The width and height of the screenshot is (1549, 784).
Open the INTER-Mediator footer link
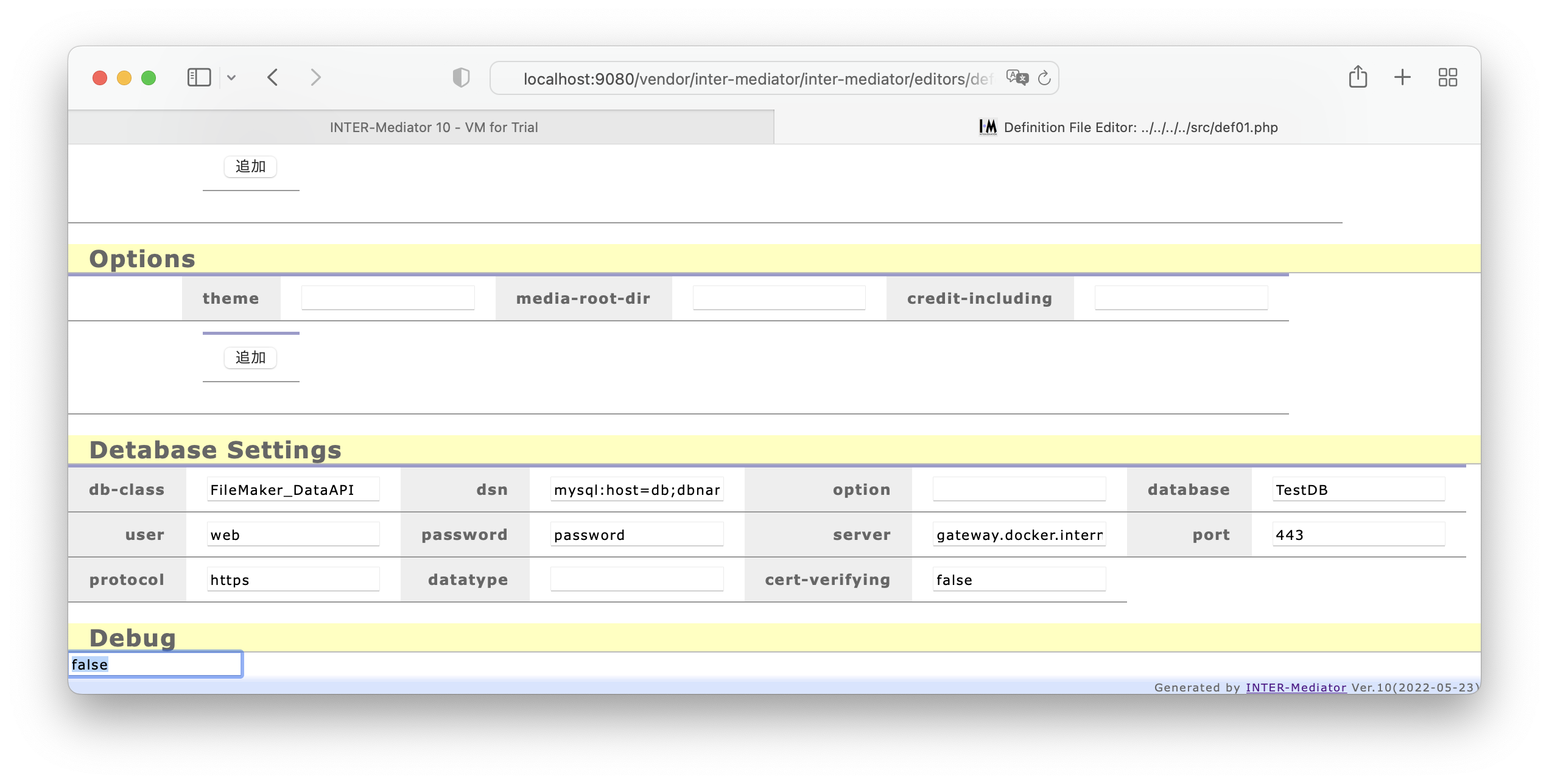click(1296, 687)
